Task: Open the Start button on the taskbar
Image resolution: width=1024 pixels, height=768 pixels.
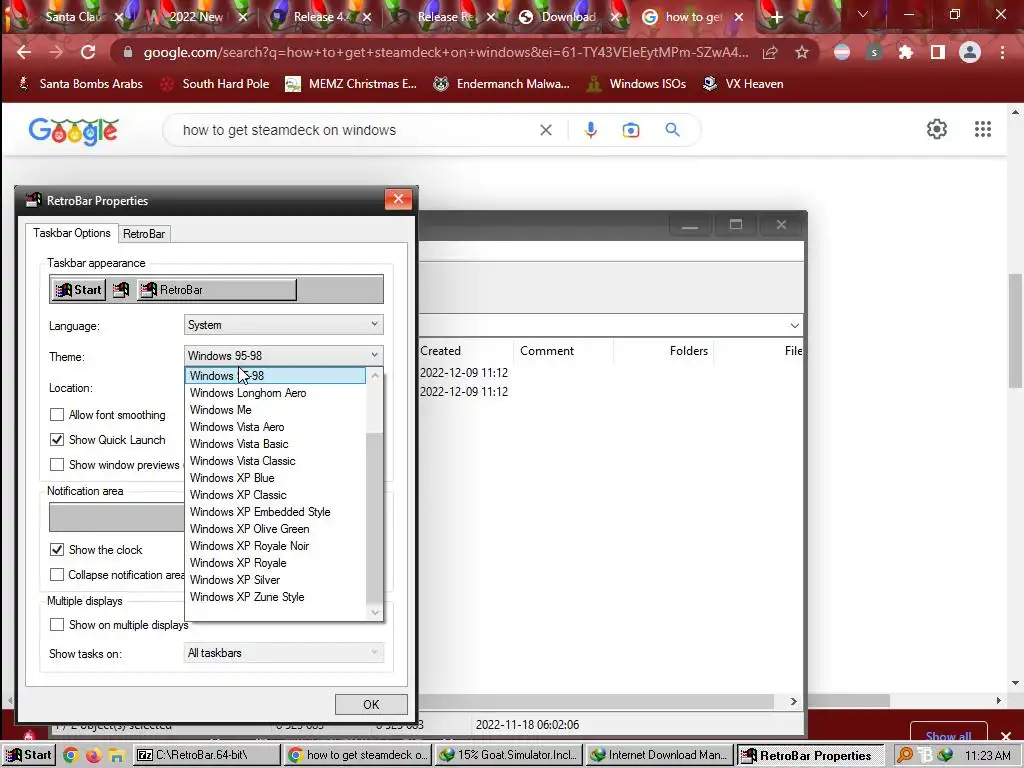Action: [29, 756]
